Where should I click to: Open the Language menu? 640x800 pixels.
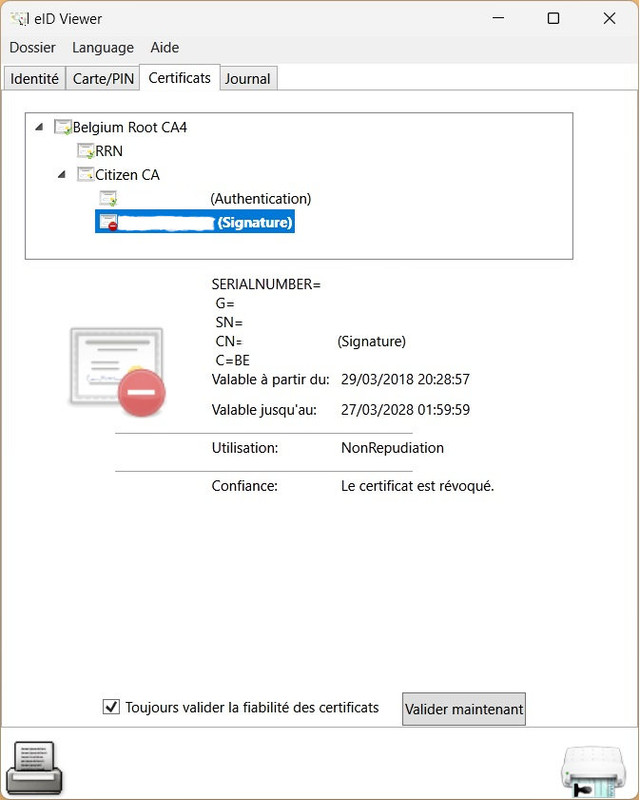coord(103,47)
